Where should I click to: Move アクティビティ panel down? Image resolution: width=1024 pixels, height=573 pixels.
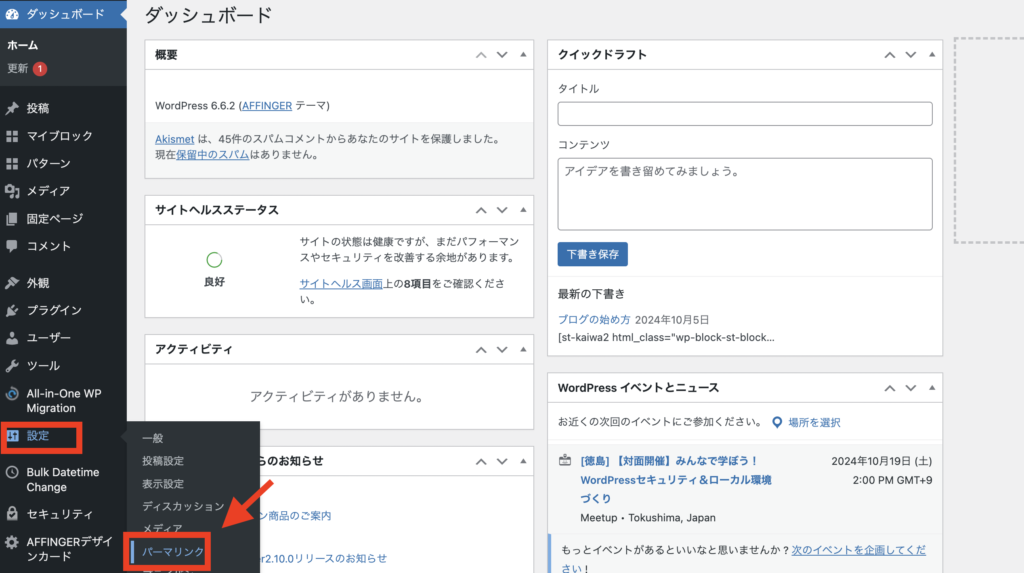(x=502, y=350)
